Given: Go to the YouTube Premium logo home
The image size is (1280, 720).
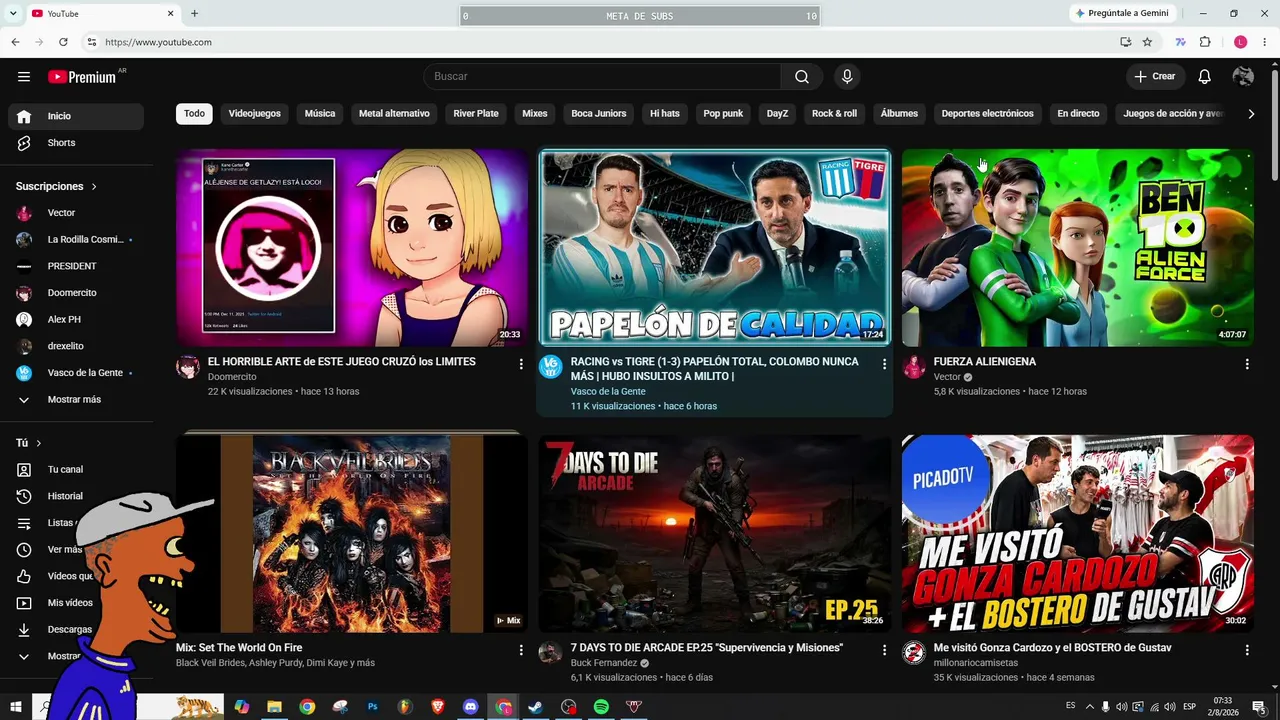Looking at the screenshot, I should point(83,77).
